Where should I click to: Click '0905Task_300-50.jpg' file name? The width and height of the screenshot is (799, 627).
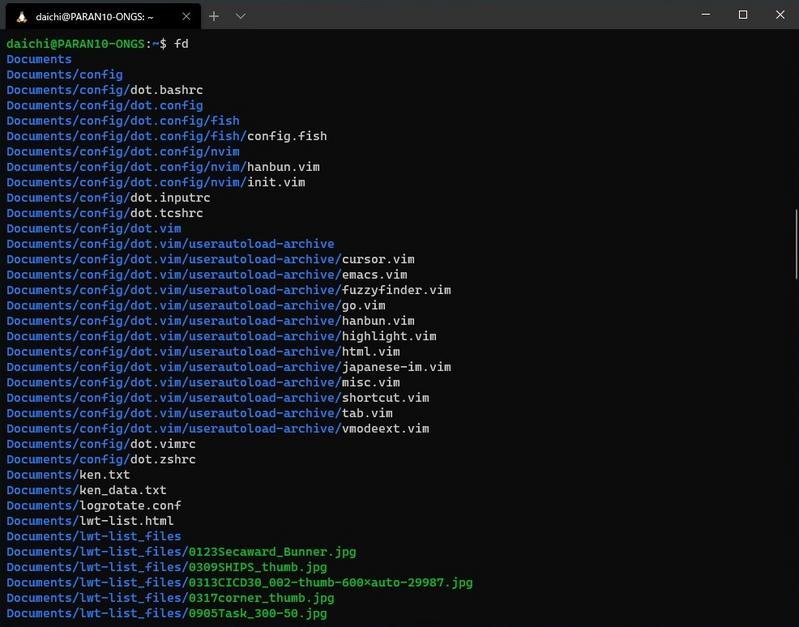point(258,613)
